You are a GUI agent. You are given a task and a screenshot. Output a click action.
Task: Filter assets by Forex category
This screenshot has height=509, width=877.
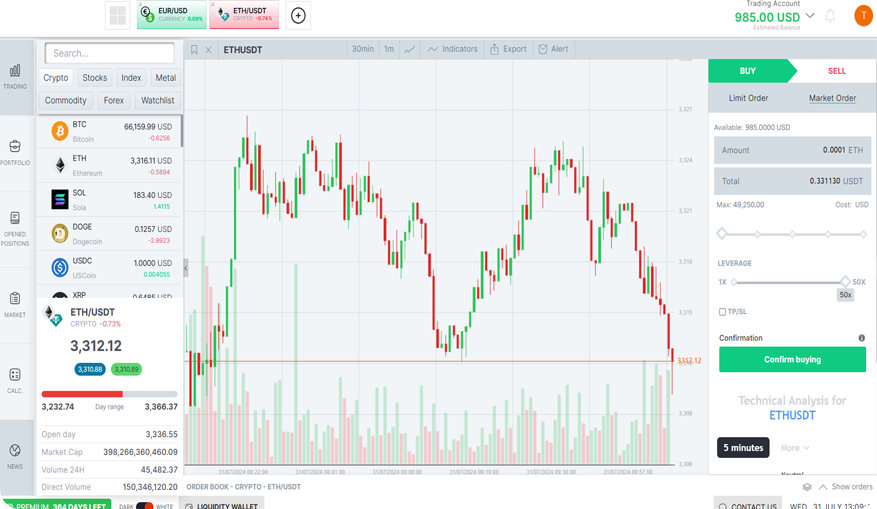(x=114, y=100)
